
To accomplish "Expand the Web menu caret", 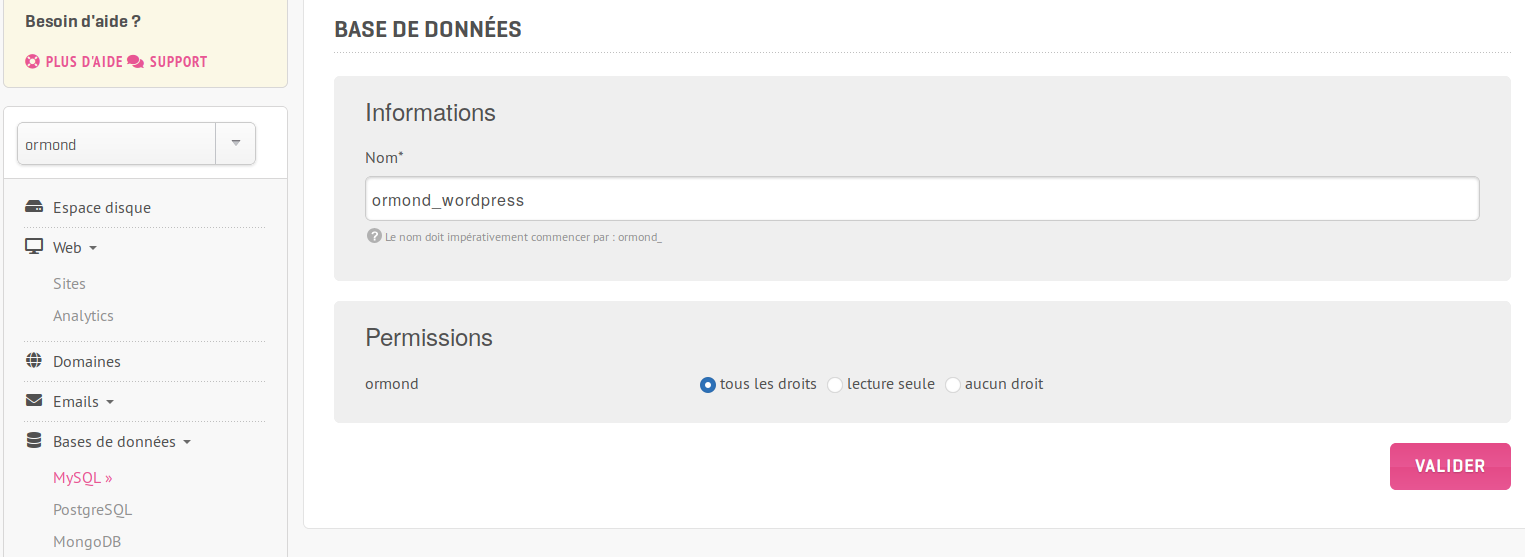I will [x=93, y=248].
